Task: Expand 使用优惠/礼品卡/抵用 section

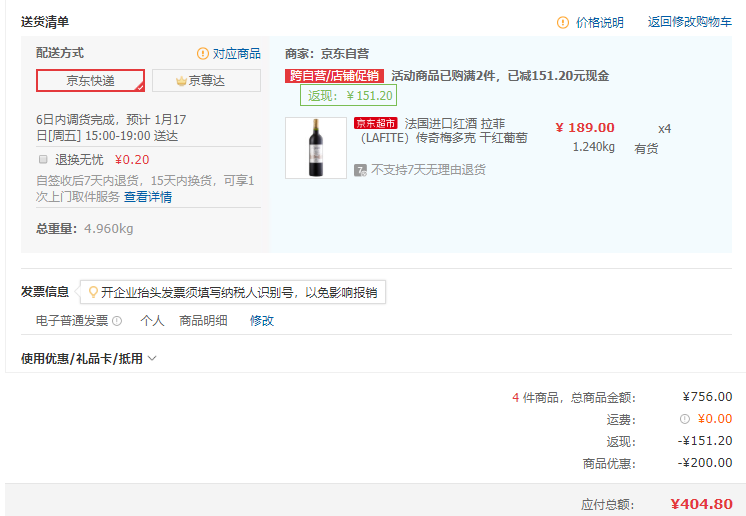Action: pos(88,358)
